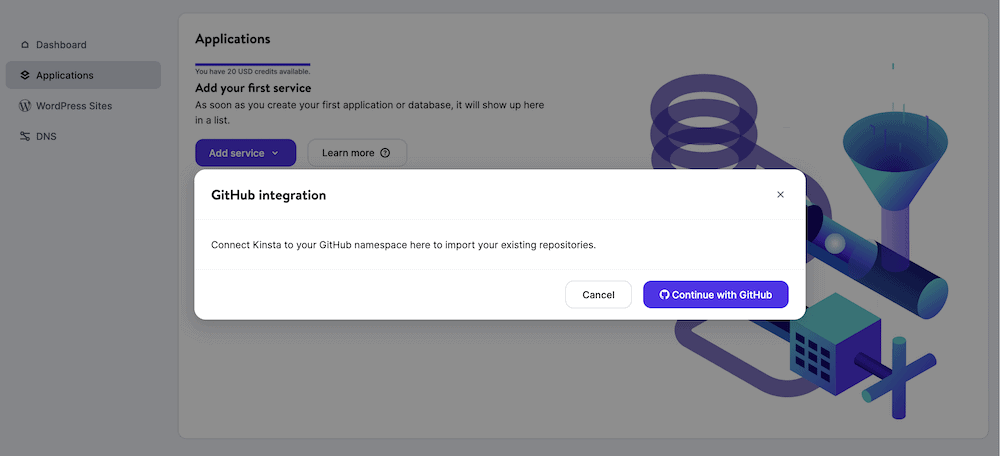Click the DNS routing icon in sidebar

pyautogui.click(x=25, y=136)
